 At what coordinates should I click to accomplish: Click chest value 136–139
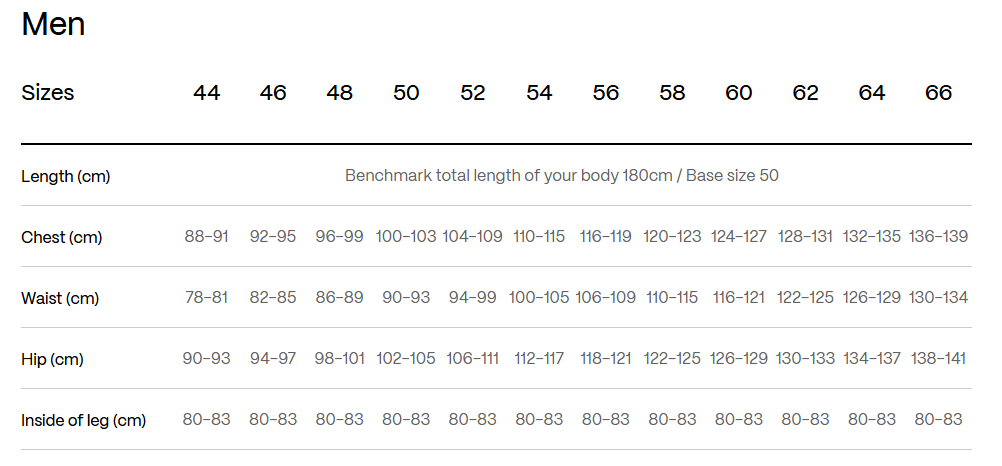[938, 237]
